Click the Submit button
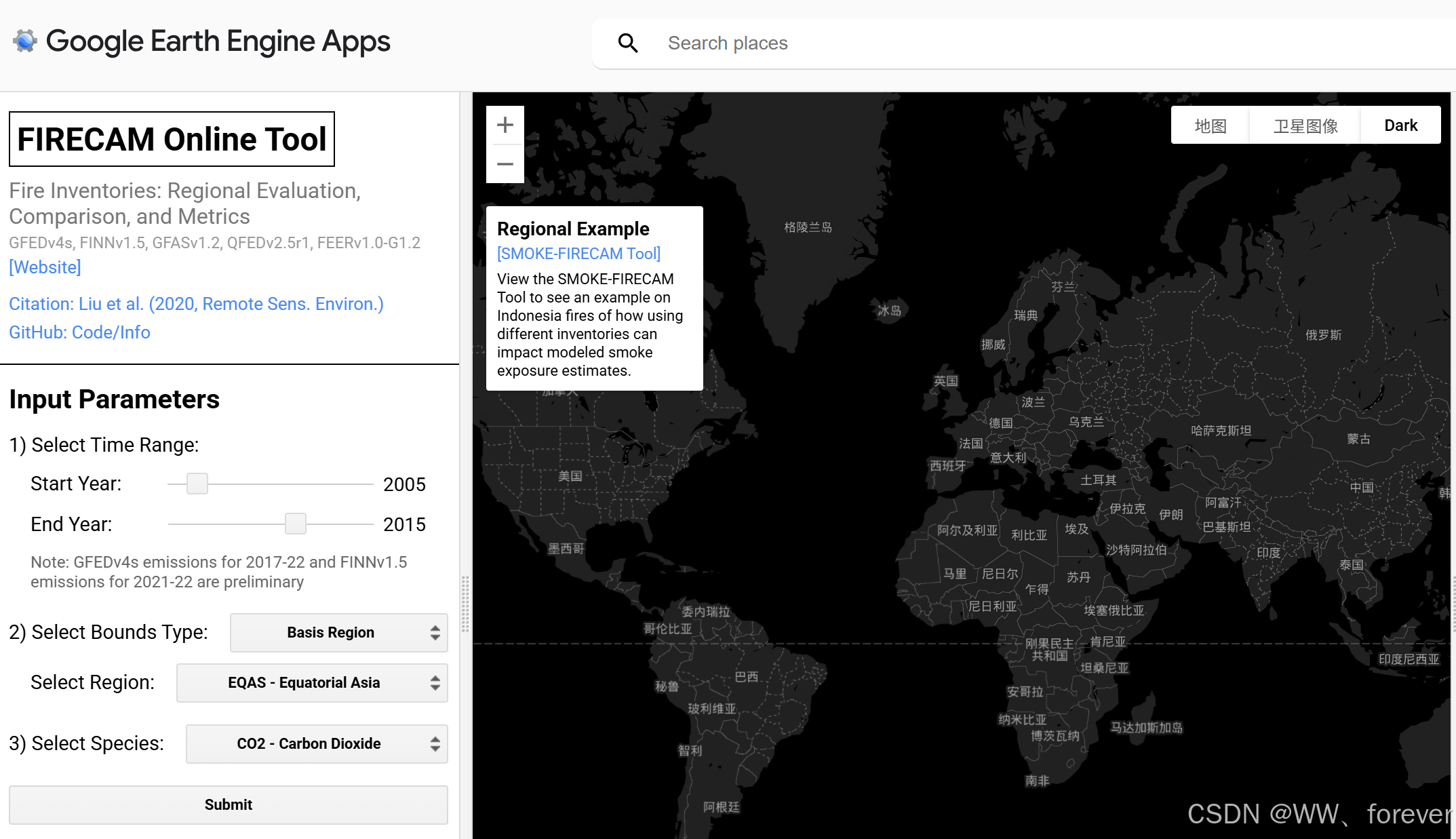The width and height of the screenshot is (1456, 839). pyautogui.click(x=229, y=805)
